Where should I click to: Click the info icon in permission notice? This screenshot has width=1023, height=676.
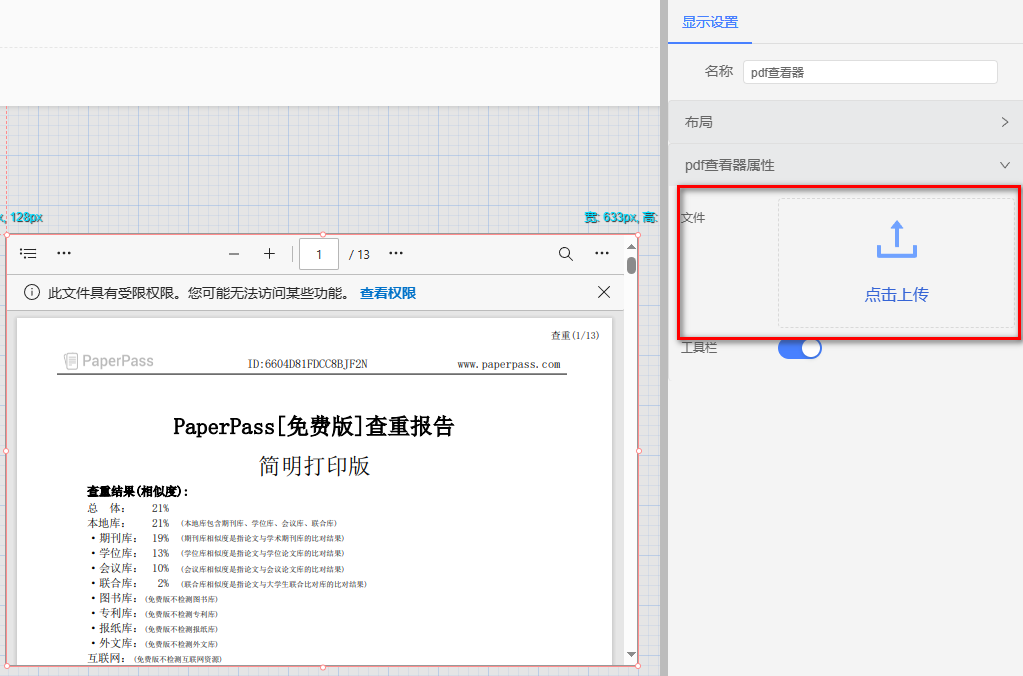(31, 292)
